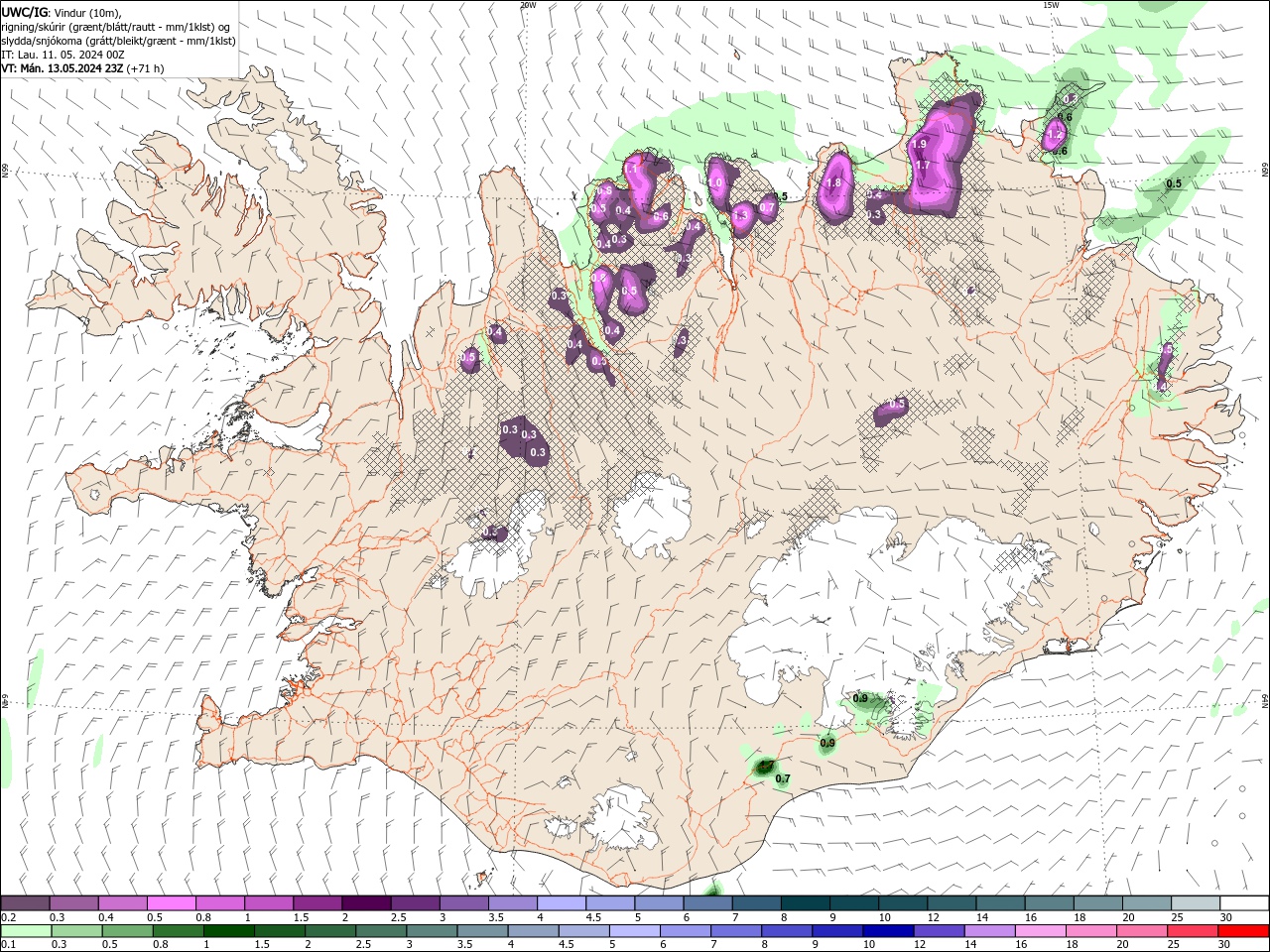Click the '15W' longitude label at the top edge
Viewport: 1270px width, 952px height.
click(x=1051, y=5)
